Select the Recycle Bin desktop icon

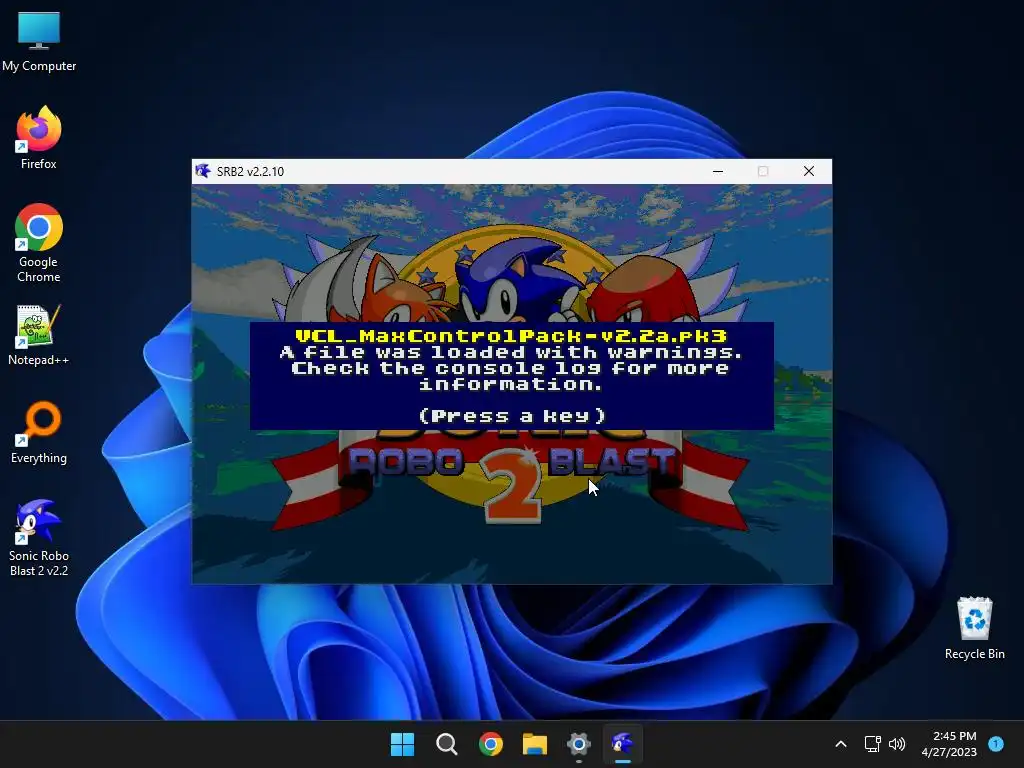(974, 628)
